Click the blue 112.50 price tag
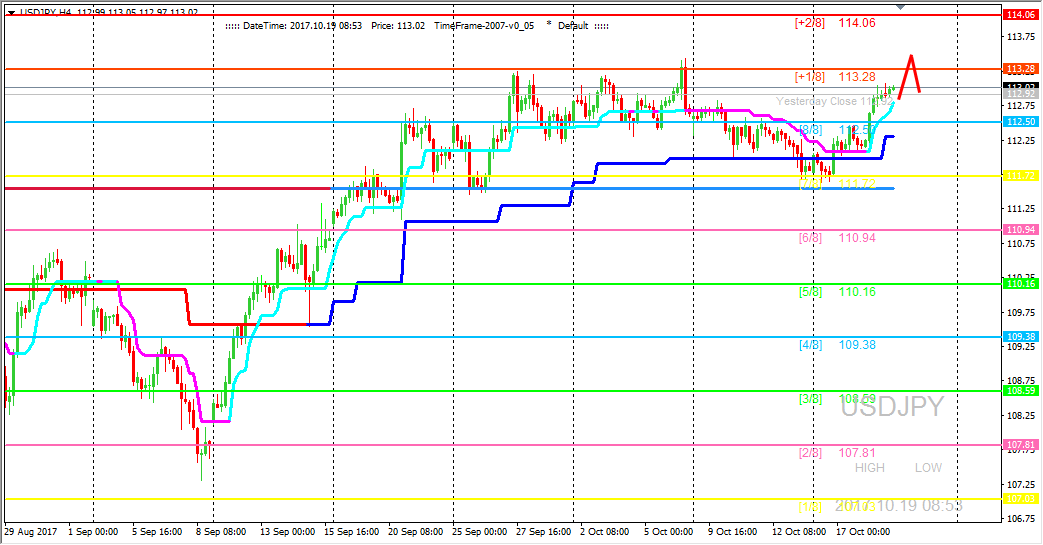 click(x=1020, y=122)
